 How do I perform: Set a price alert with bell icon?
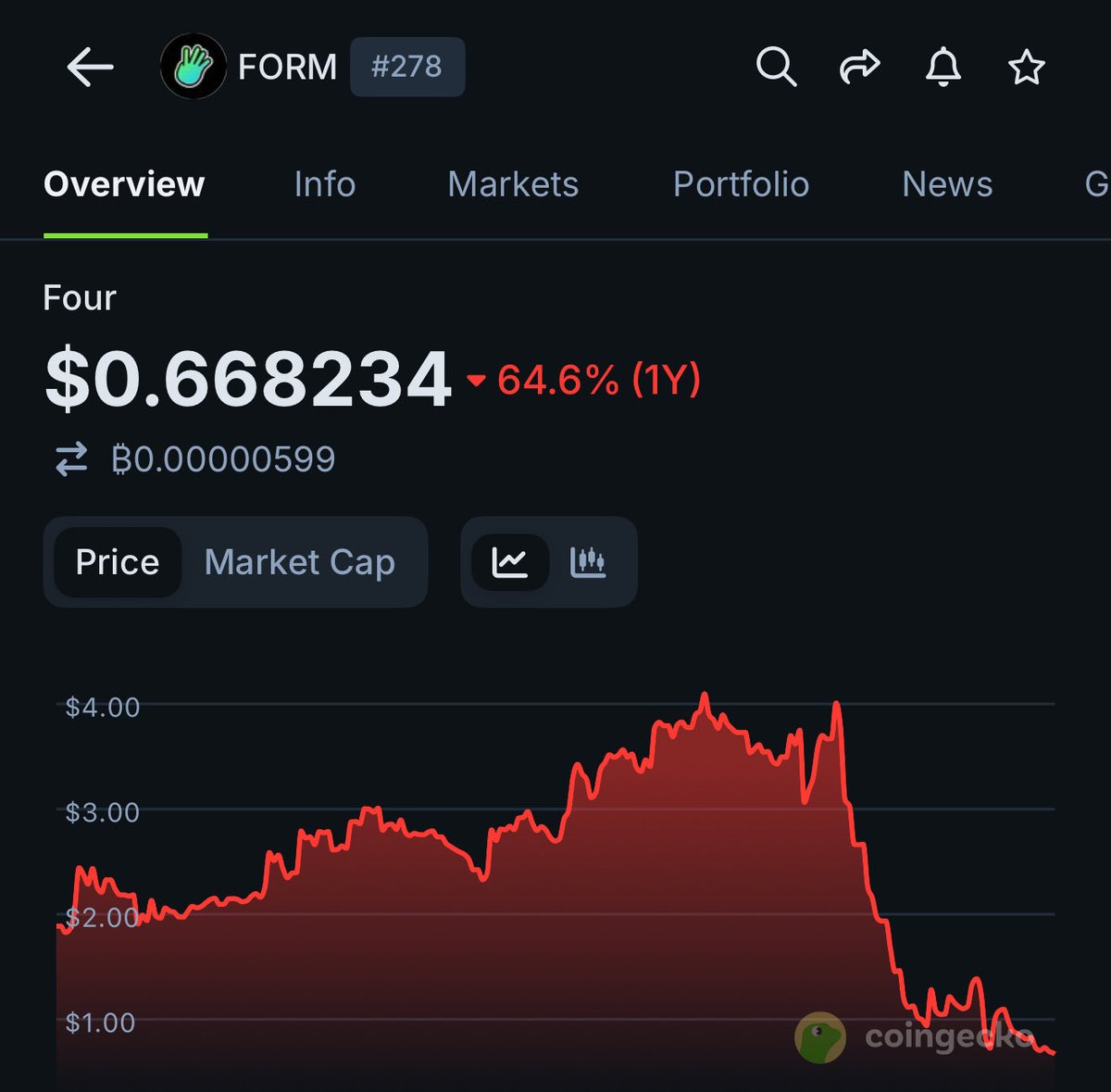[x=942, y=67]
